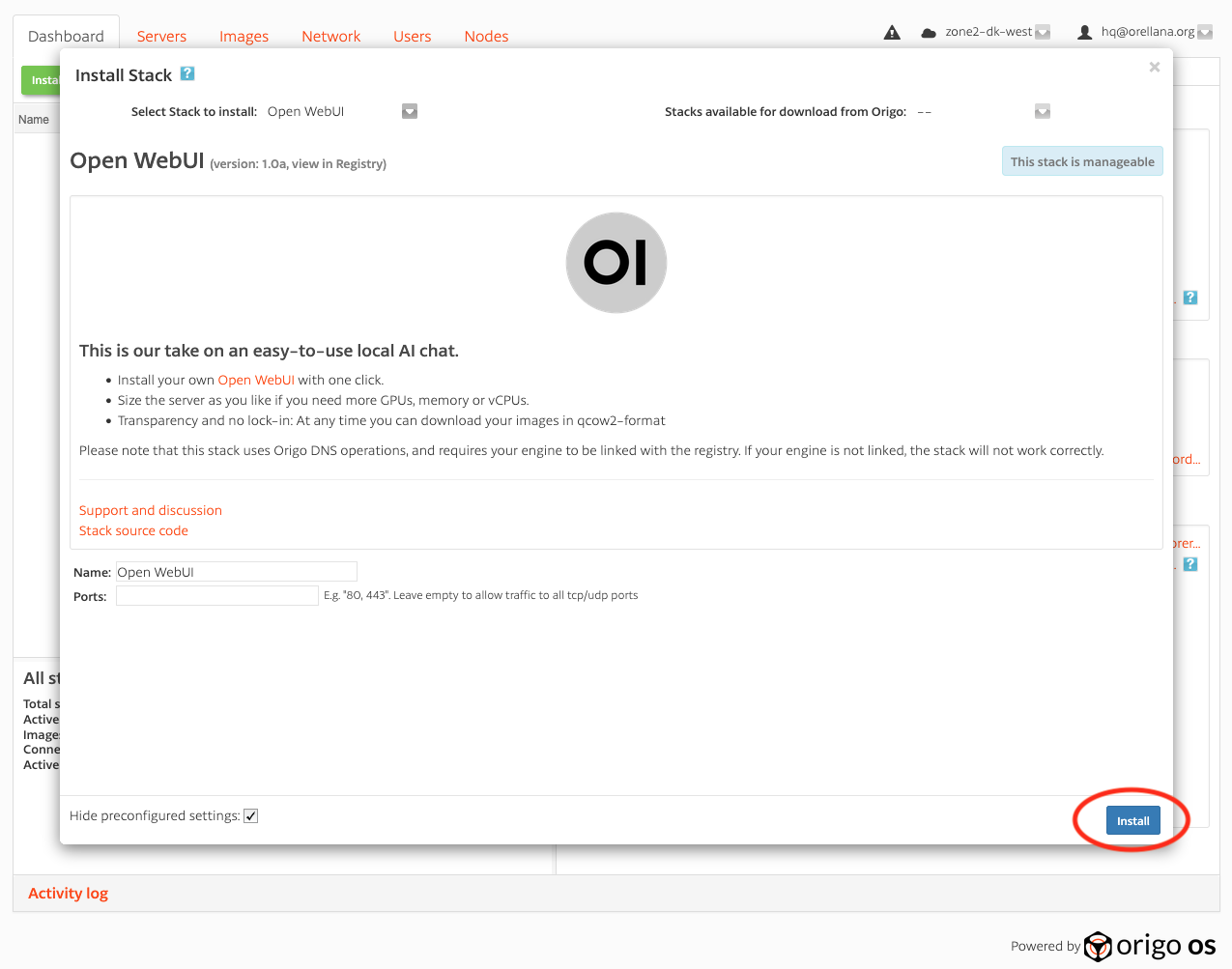
Task: Expand the zone2-dk-west engine dropdown
Action: 1043,33
